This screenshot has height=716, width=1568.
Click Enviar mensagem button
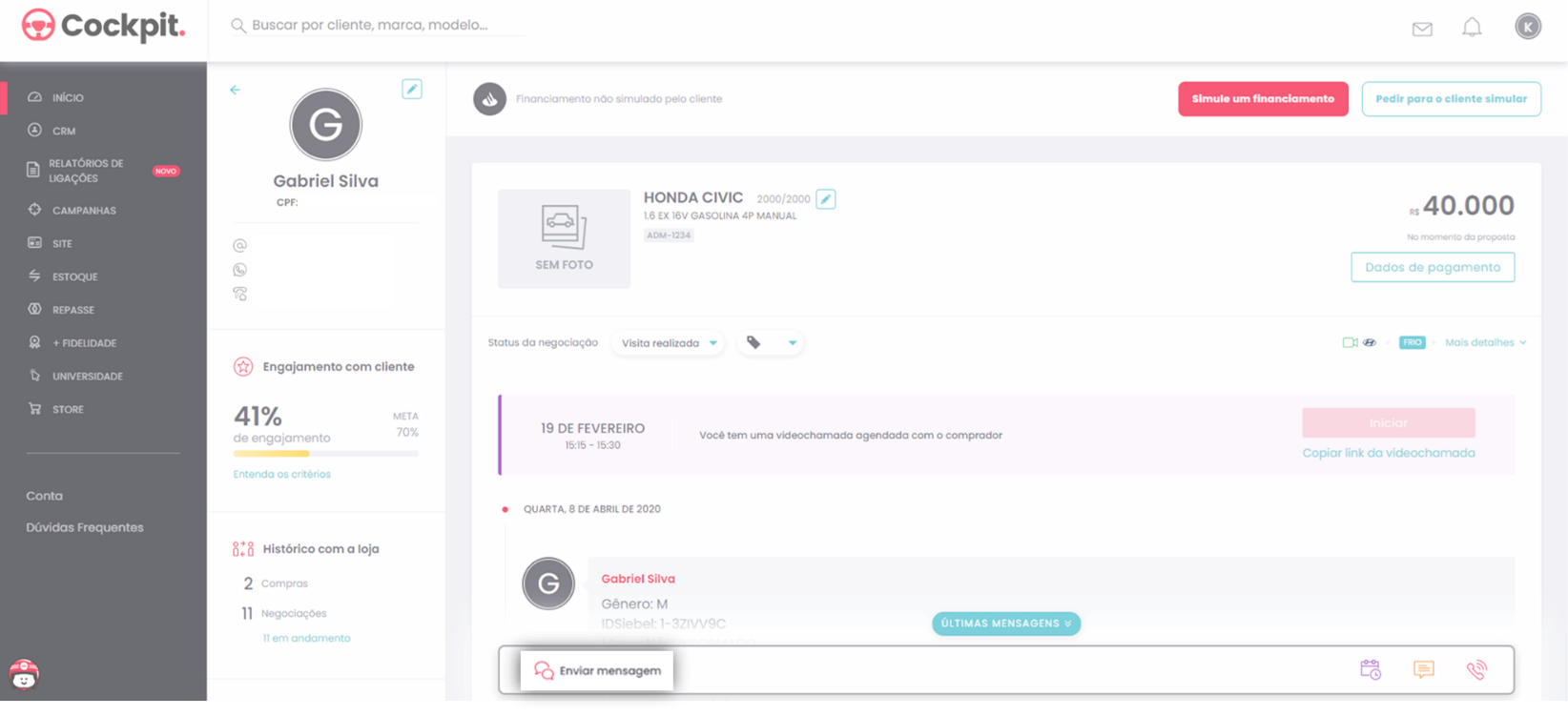click(x=597, y=670)
